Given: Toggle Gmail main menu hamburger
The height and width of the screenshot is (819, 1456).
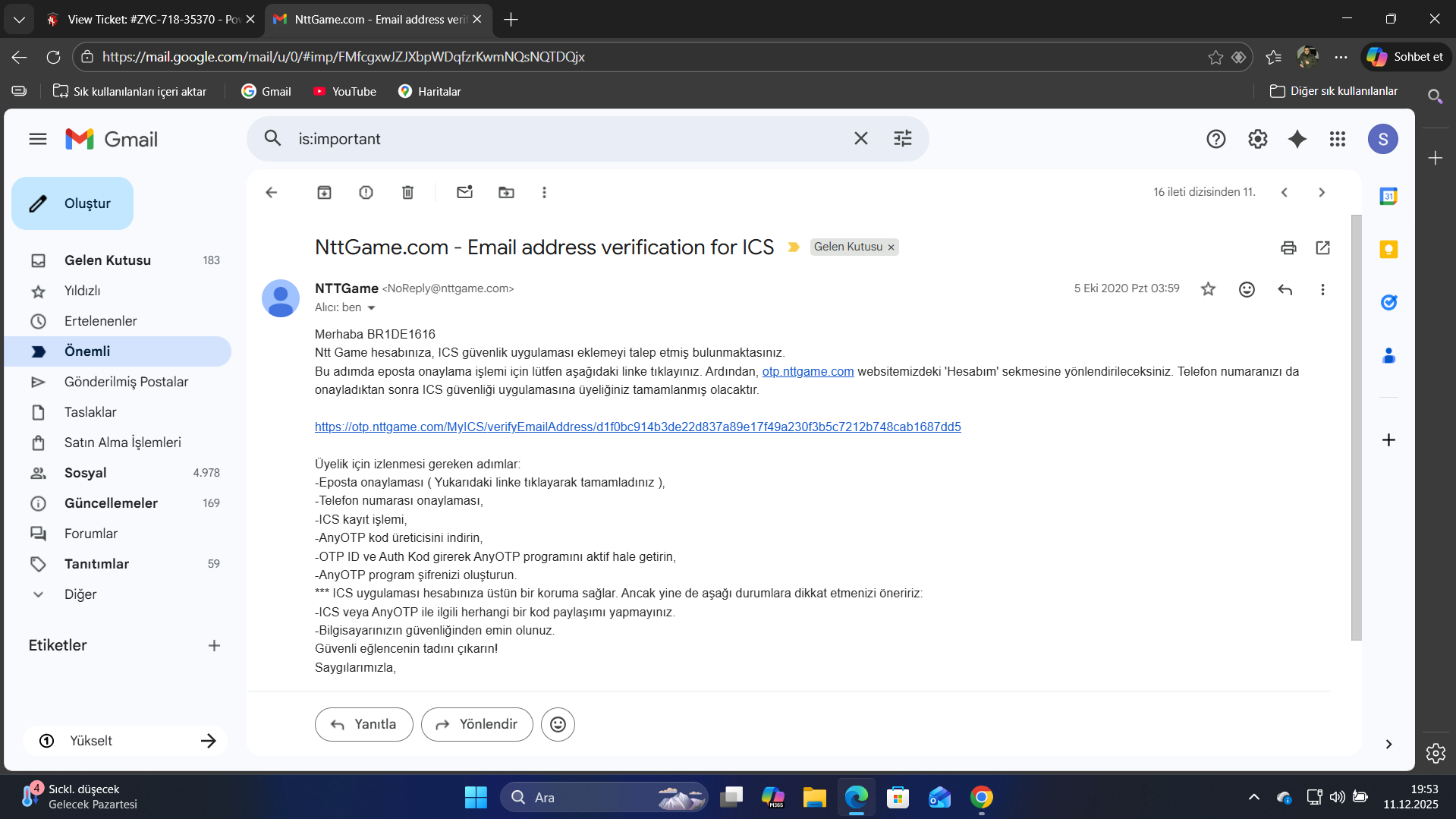Looking at the screenshot, I should [38, 139].
